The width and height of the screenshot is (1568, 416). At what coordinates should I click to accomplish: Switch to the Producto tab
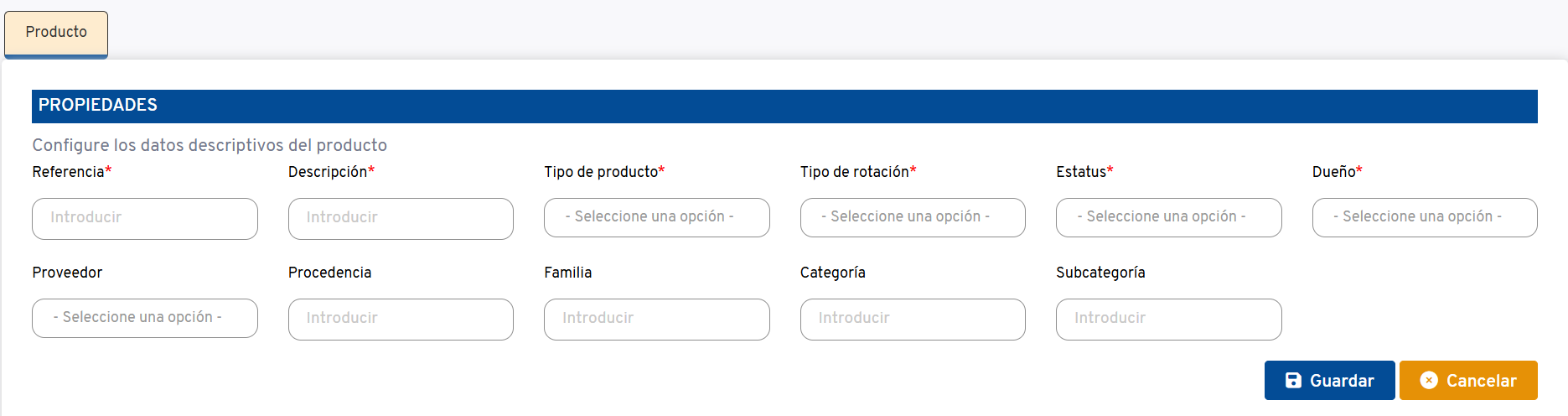(x=56, y=33)
